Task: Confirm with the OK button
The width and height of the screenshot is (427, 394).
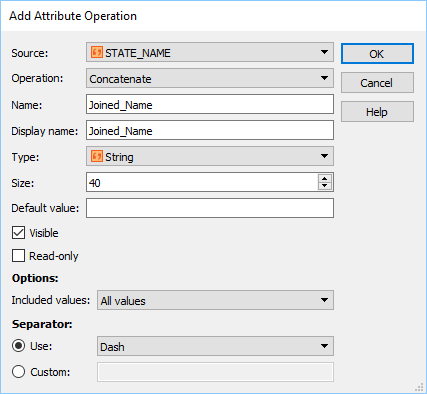Action: [377, 54]
